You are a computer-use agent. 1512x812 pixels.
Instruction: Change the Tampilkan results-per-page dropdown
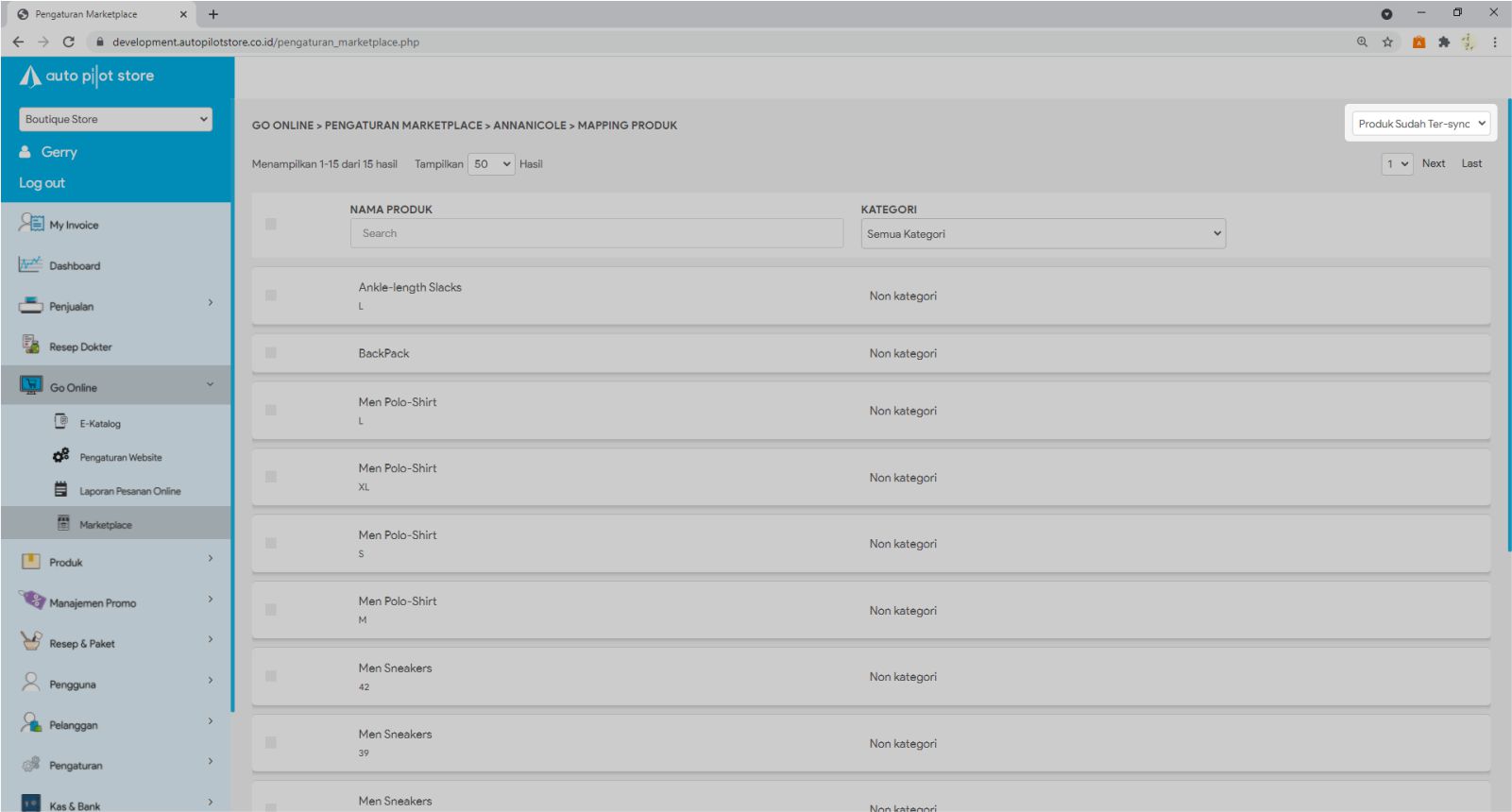[x=491, y=164]
